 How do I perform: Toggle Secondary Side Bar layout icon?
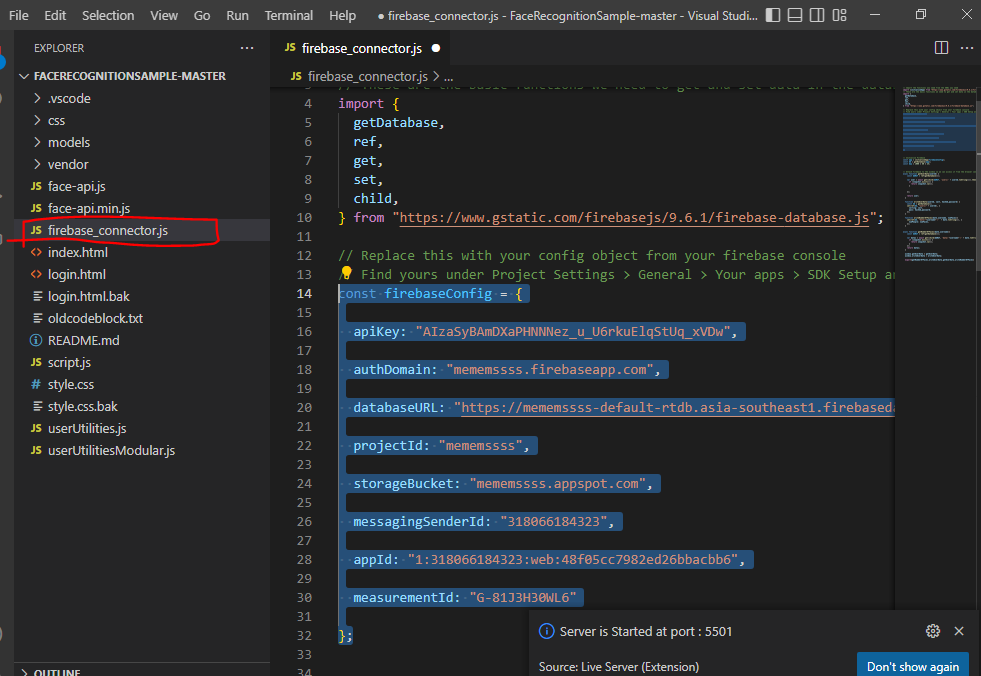pos(817,15)
